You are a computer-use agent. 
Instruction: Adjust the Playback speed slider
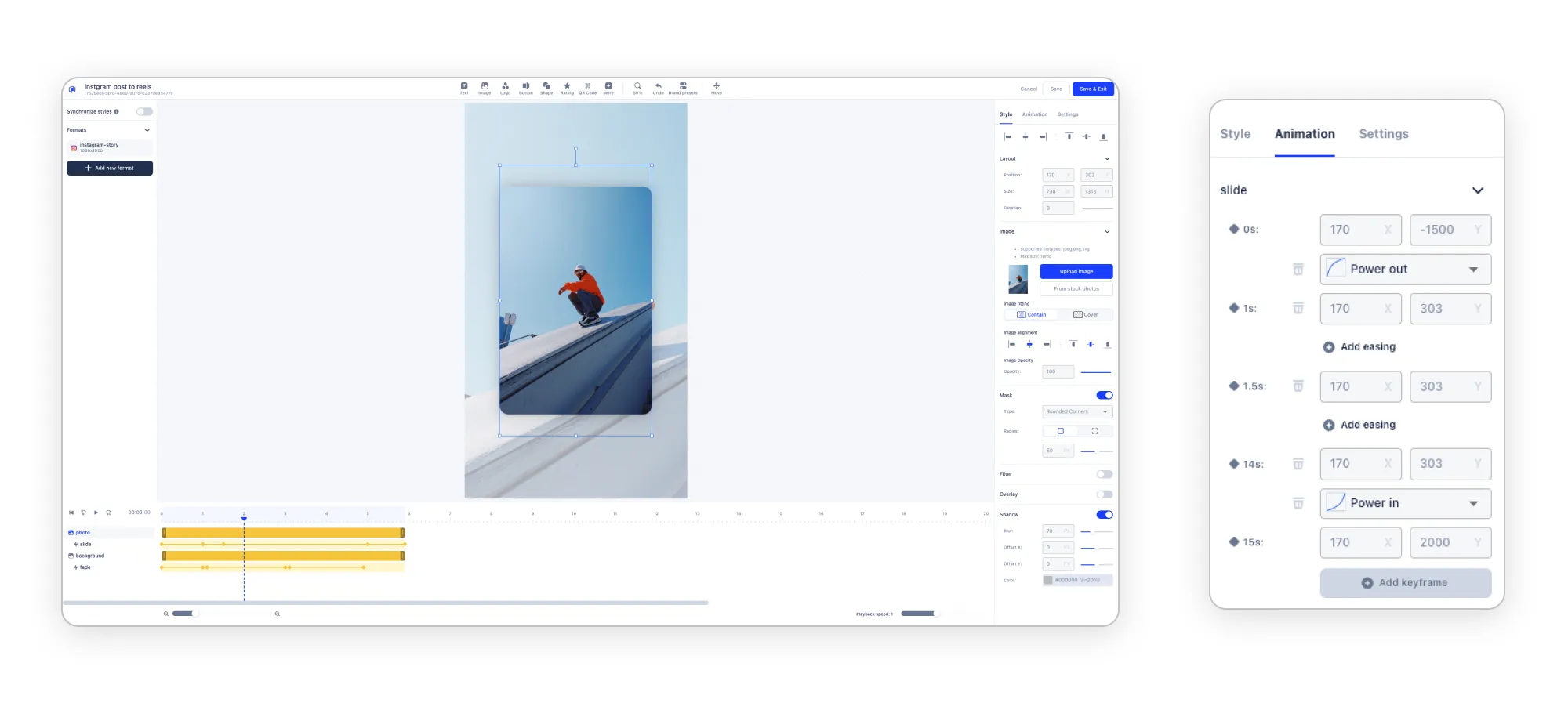[920, 614]
